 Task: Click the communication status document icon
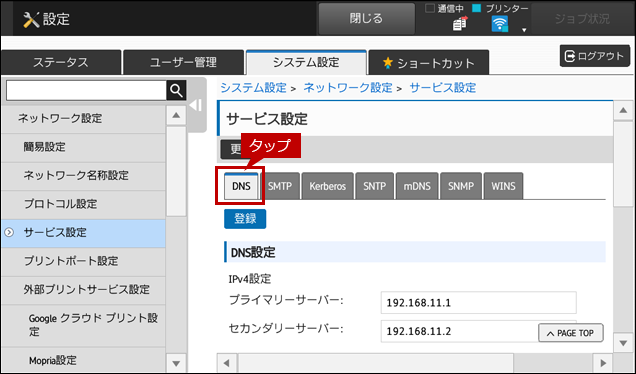(x=460, y=24)
